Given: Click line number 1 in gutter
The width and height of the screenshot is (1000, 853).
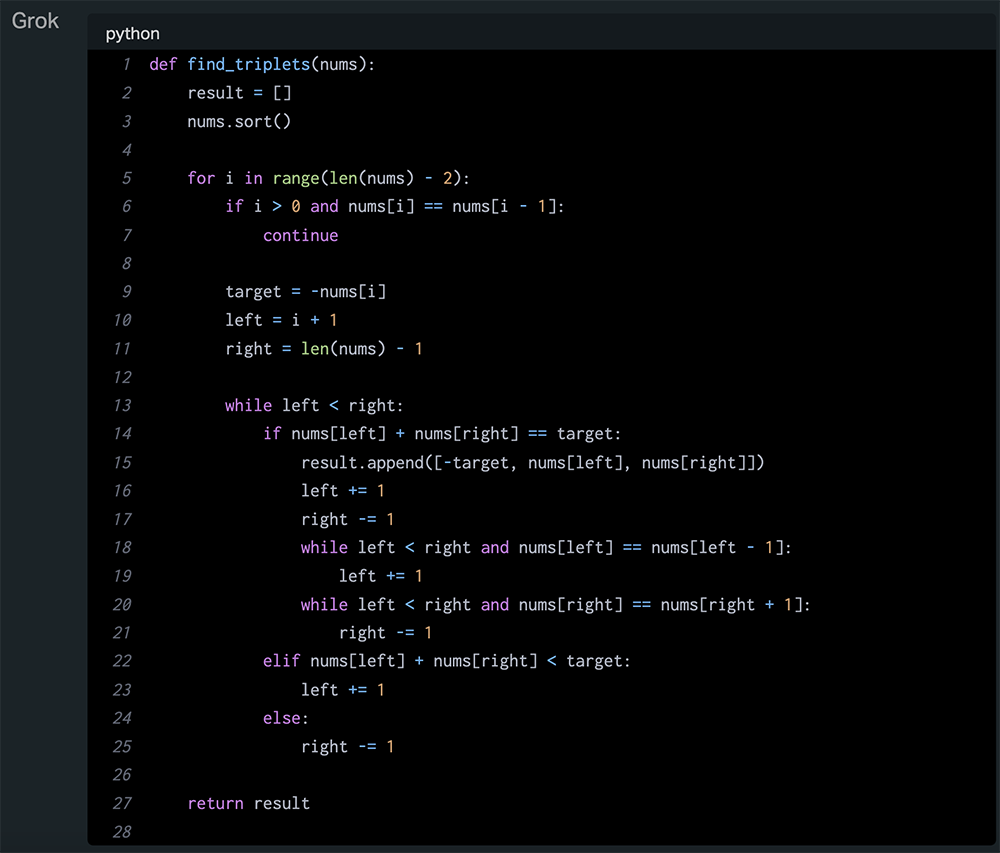Looking at the screenshot, I should (127, 65).
